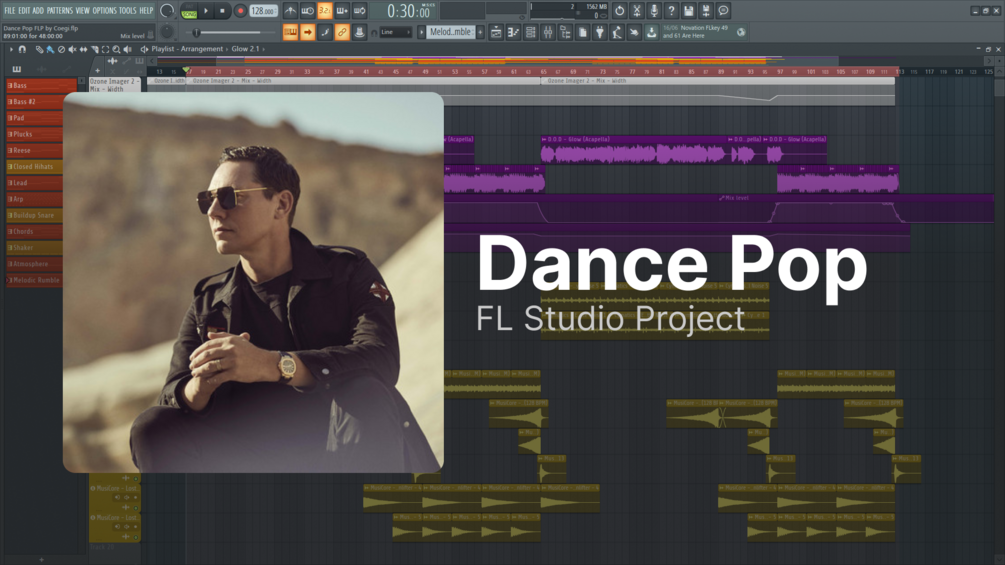The height and width of the screenshot is (565, 1005).
Task: Toggle the playlist snap magnet icon
Action: (22, 49)
